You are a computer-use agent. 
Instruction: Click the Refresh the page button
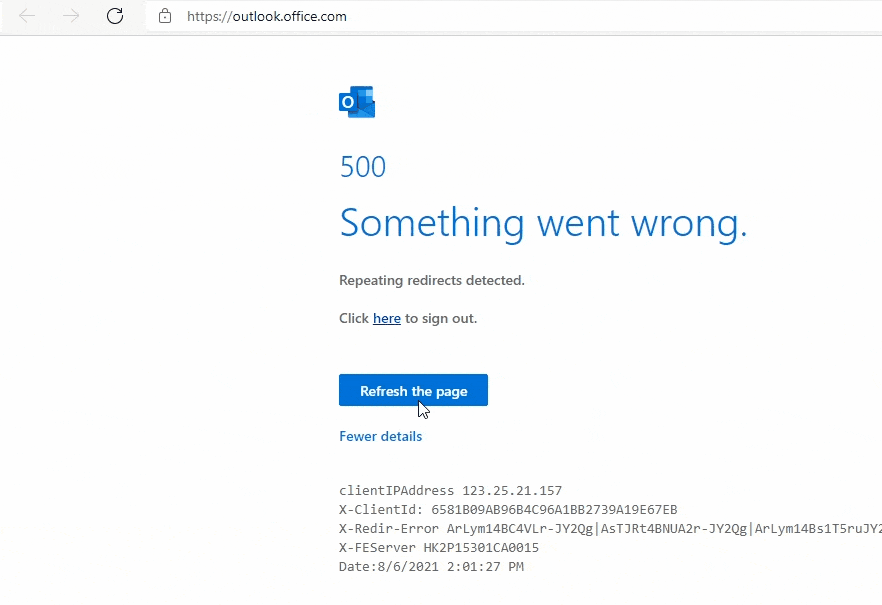(413, 390)
